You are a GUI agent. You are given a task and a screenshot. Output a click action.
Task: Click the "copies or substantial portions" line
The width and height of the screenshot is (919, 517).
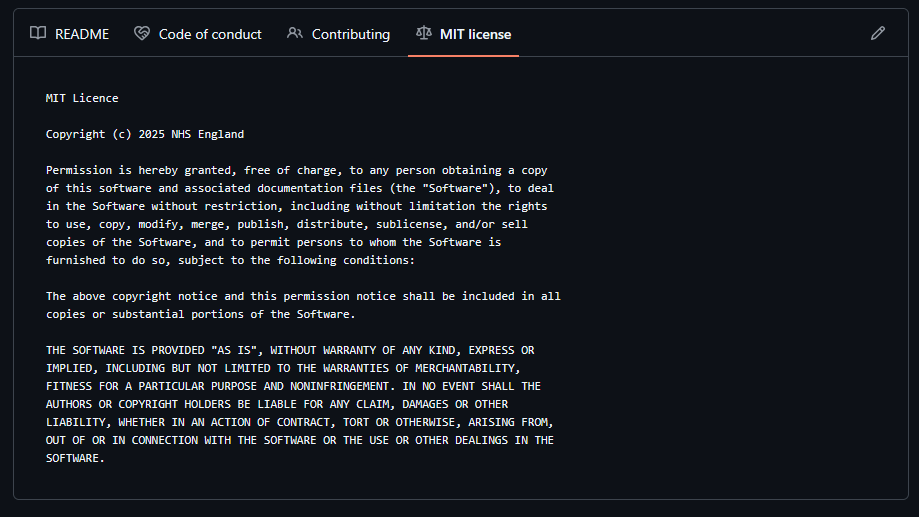click(x=200, y=314)
